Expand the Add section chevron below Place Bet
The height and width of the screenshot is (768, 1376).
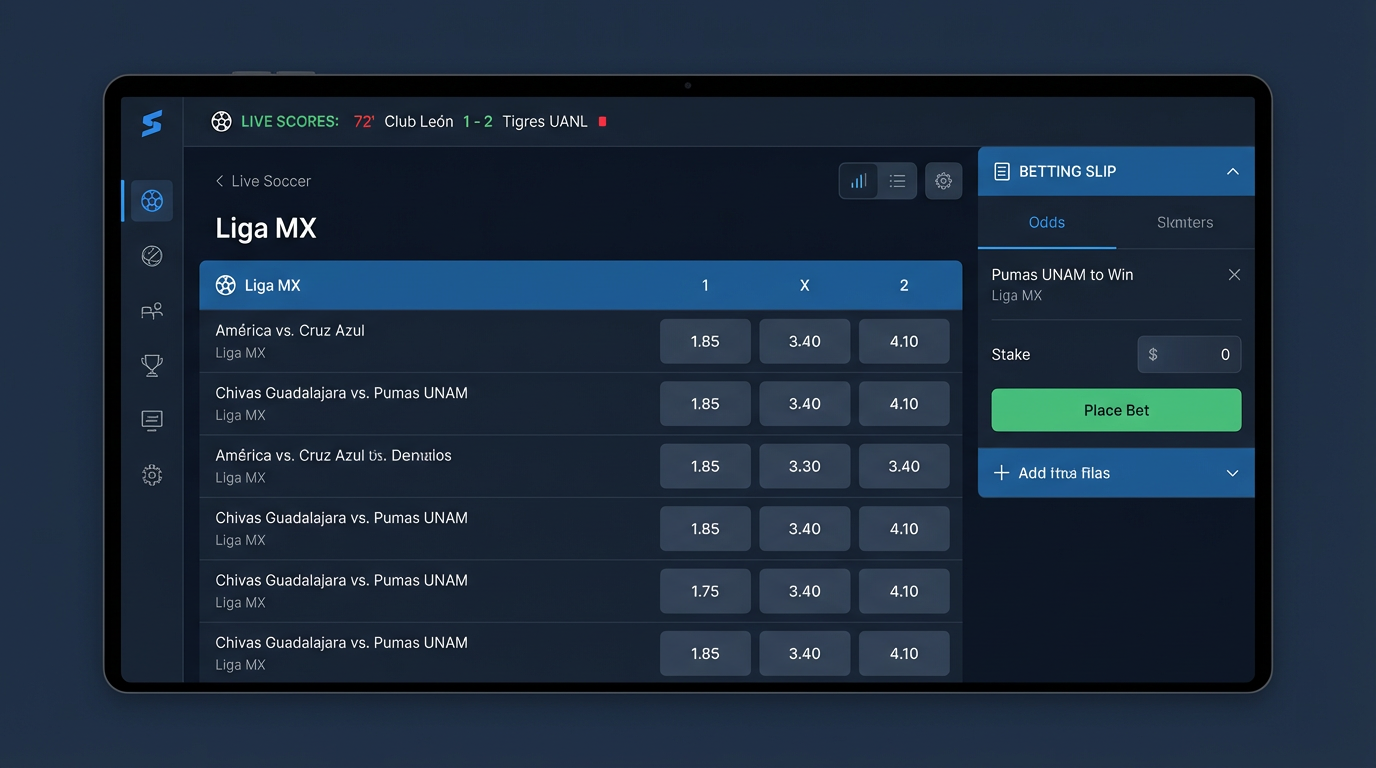coord(1232,473)
